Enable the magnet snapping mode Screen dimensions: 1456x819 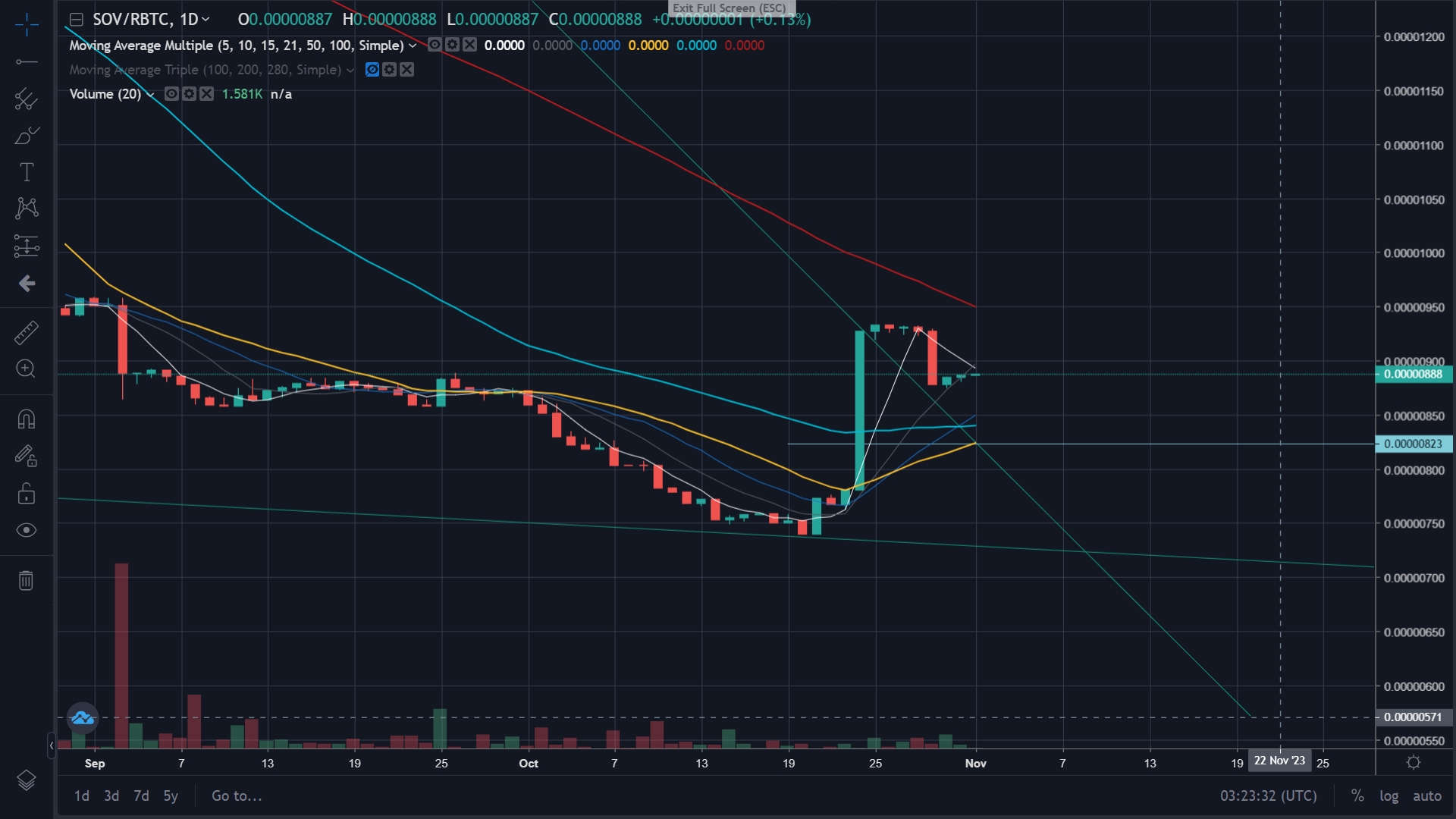tap(27, 419)
